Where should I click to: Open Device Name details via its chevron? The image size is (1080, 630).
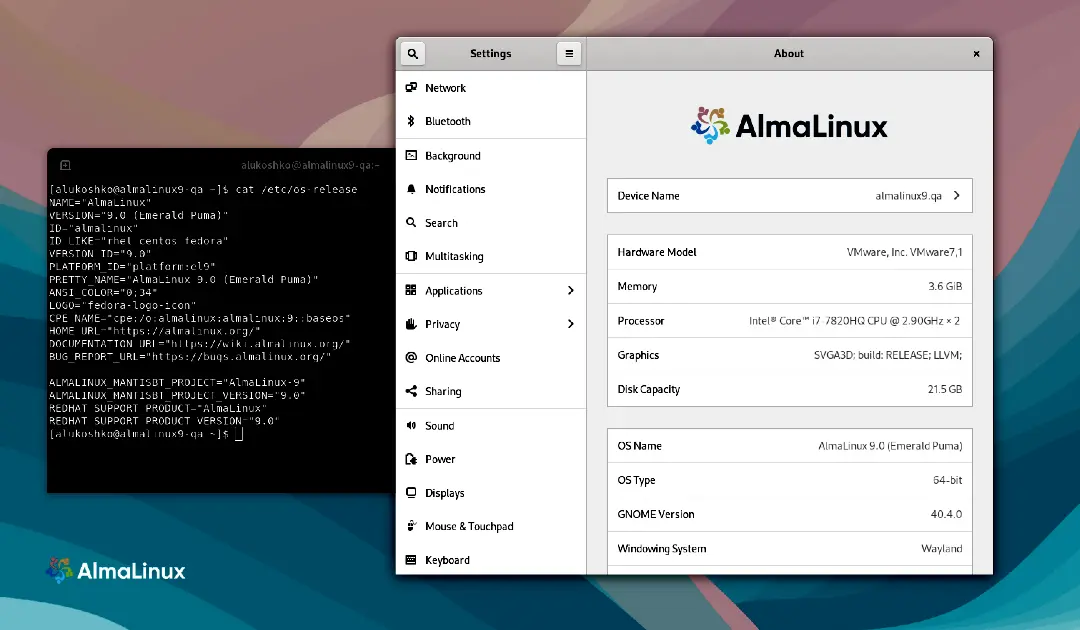[x=958, y=195]
